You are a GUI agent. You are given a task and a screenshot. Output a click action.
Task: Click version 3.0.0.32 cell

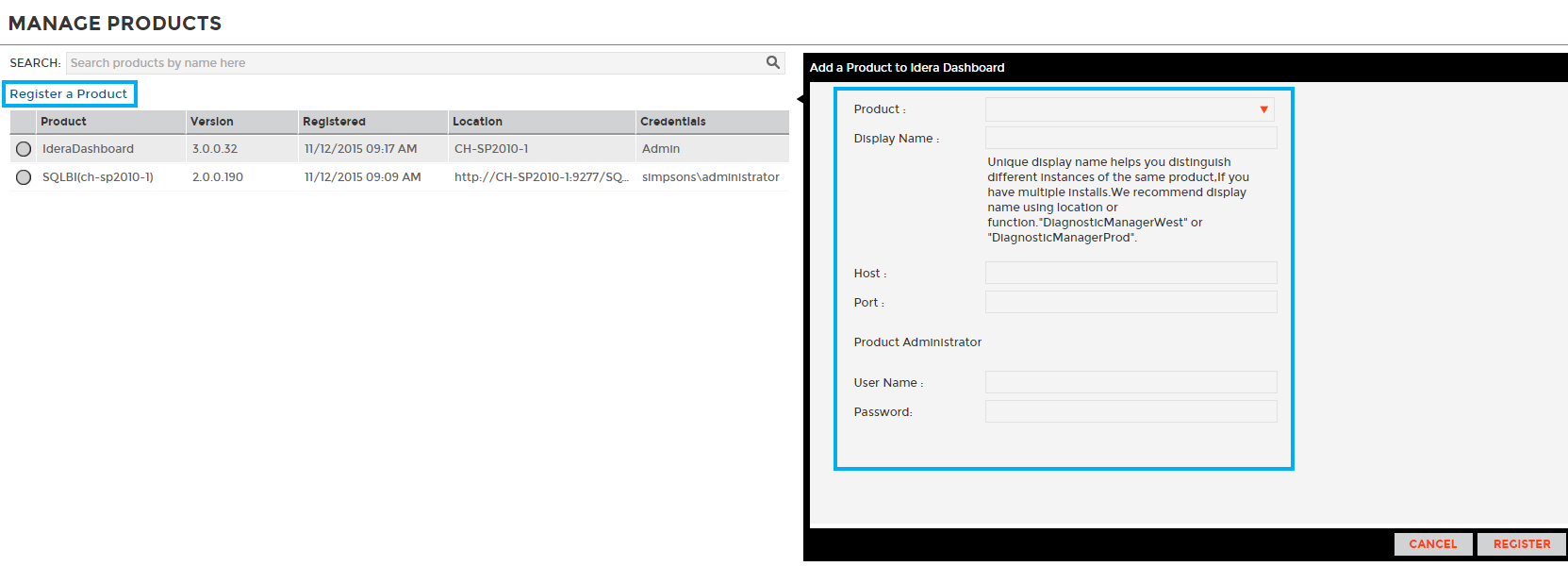(x=215, y=149)
